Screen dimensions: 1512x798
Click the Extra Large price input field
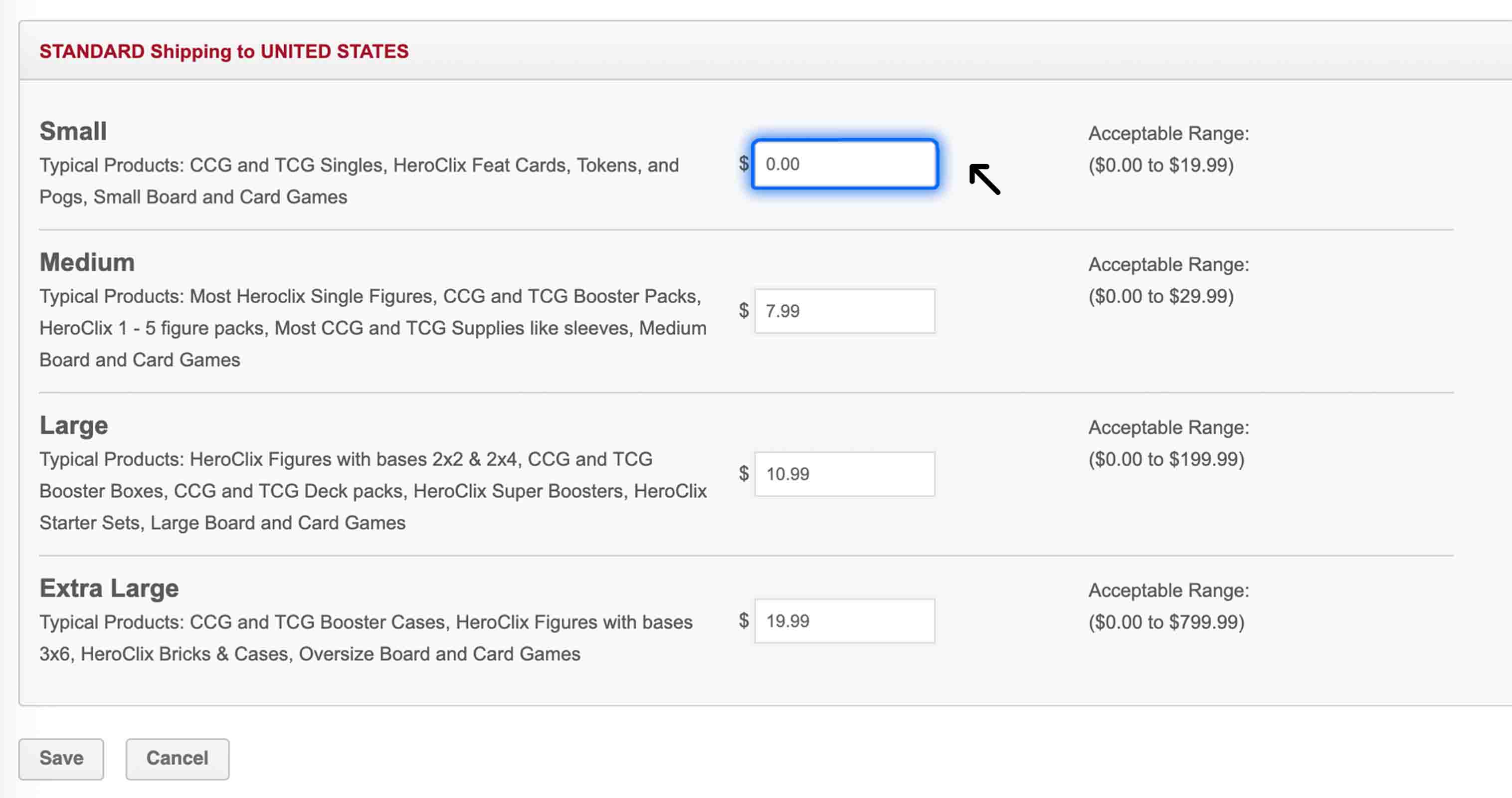point(844,620)
